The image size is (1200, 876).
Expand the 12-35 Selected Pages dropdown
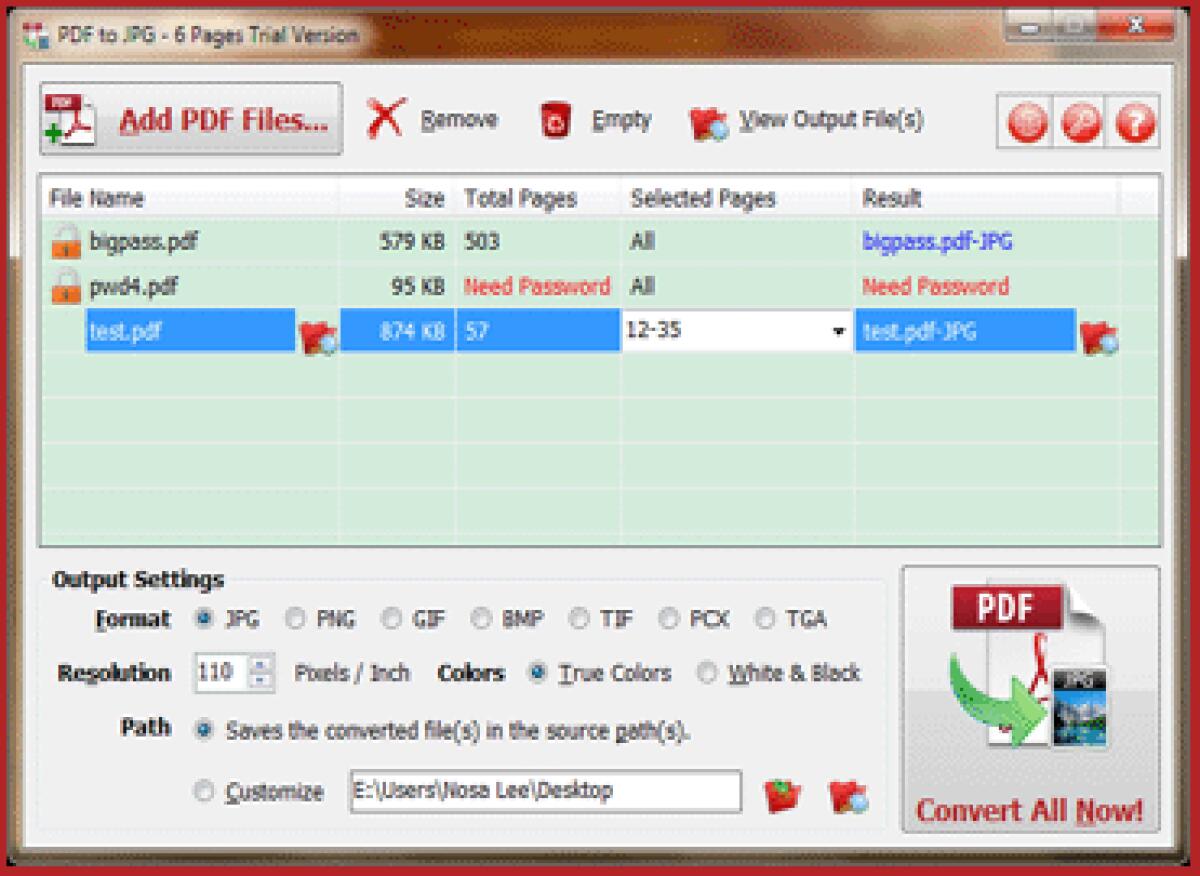(838, 331)
